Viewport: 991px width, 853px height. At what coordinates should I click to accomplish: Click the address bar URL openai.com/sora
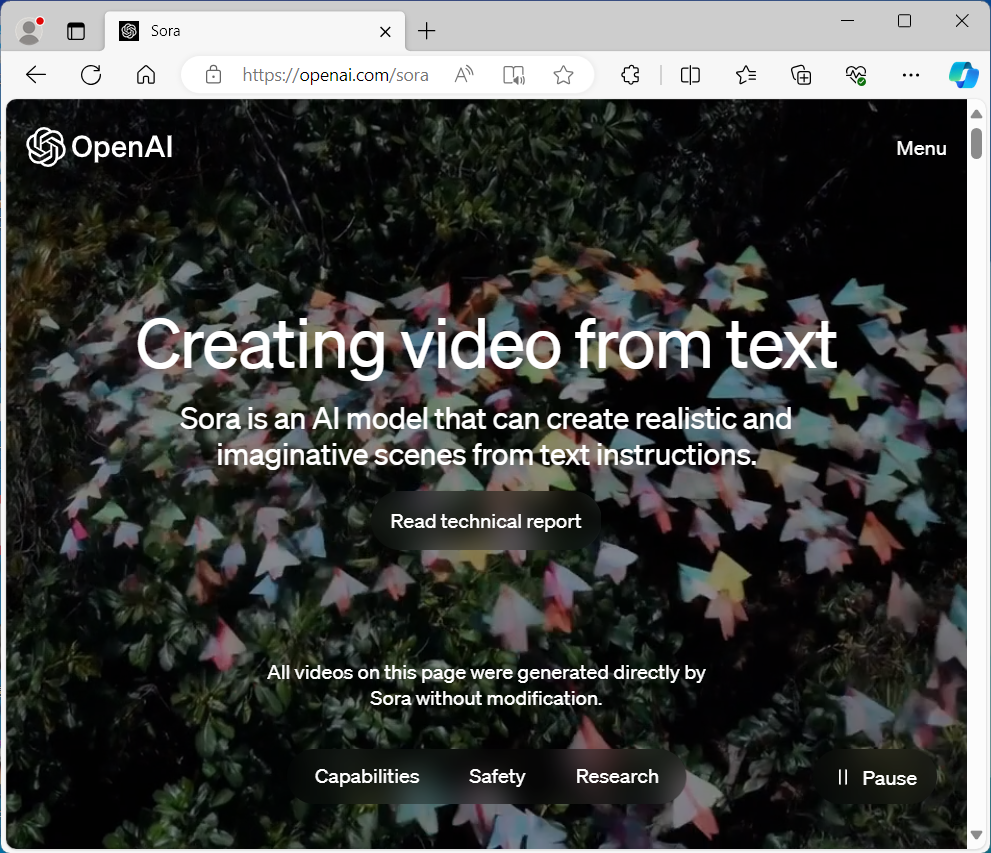tap(335, 75)
